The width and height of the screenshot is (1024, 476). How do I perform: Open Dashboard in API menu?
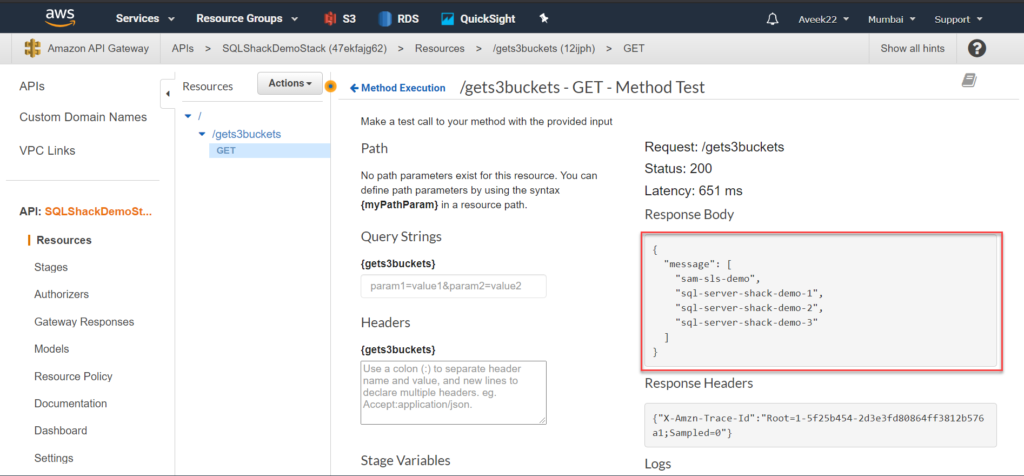coord(61,431)
